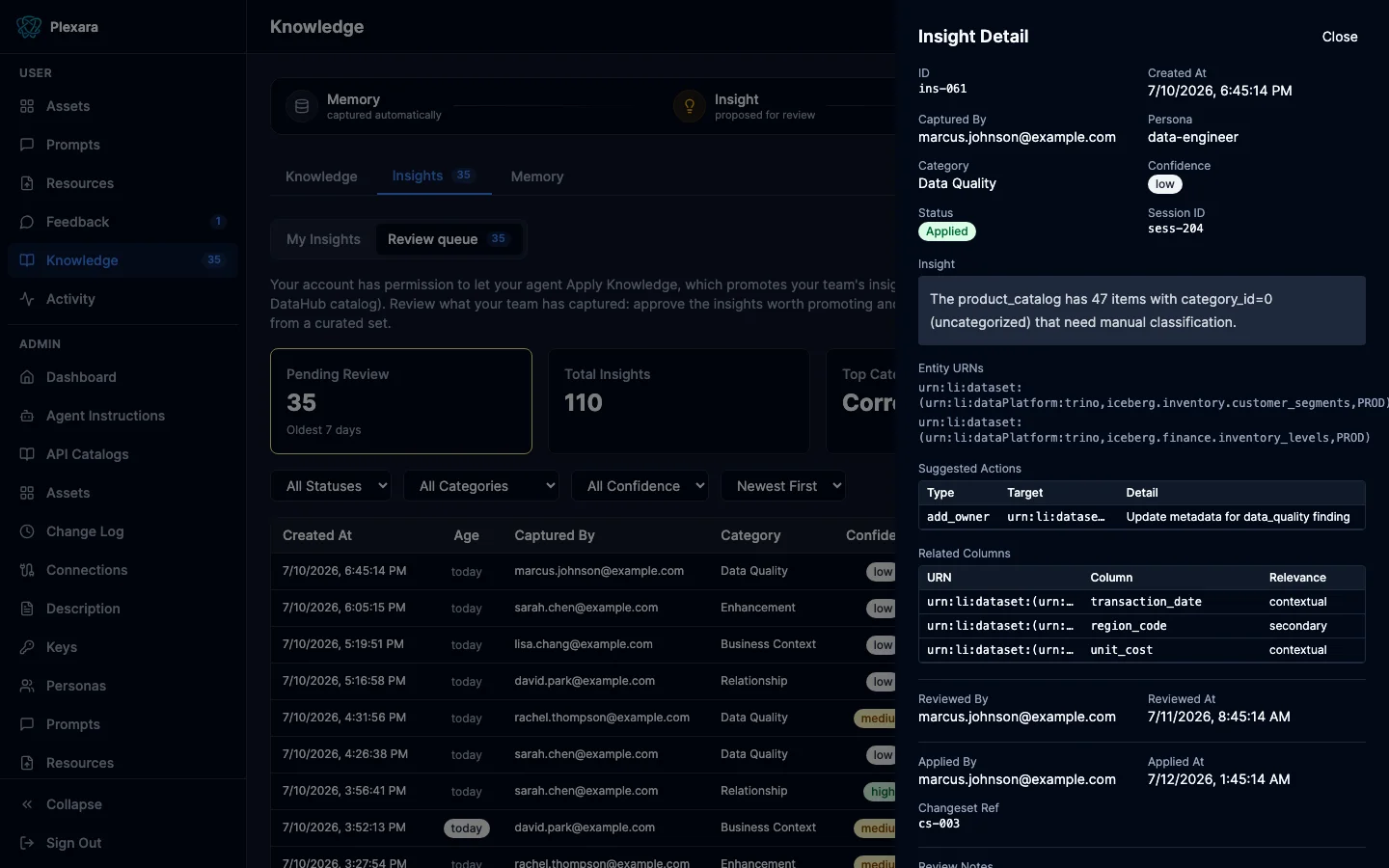Image resolution: width=1389 pixels, height=868 pixels.
Task: Click the Collapse double-chevron icon
Action: point(27,804)
